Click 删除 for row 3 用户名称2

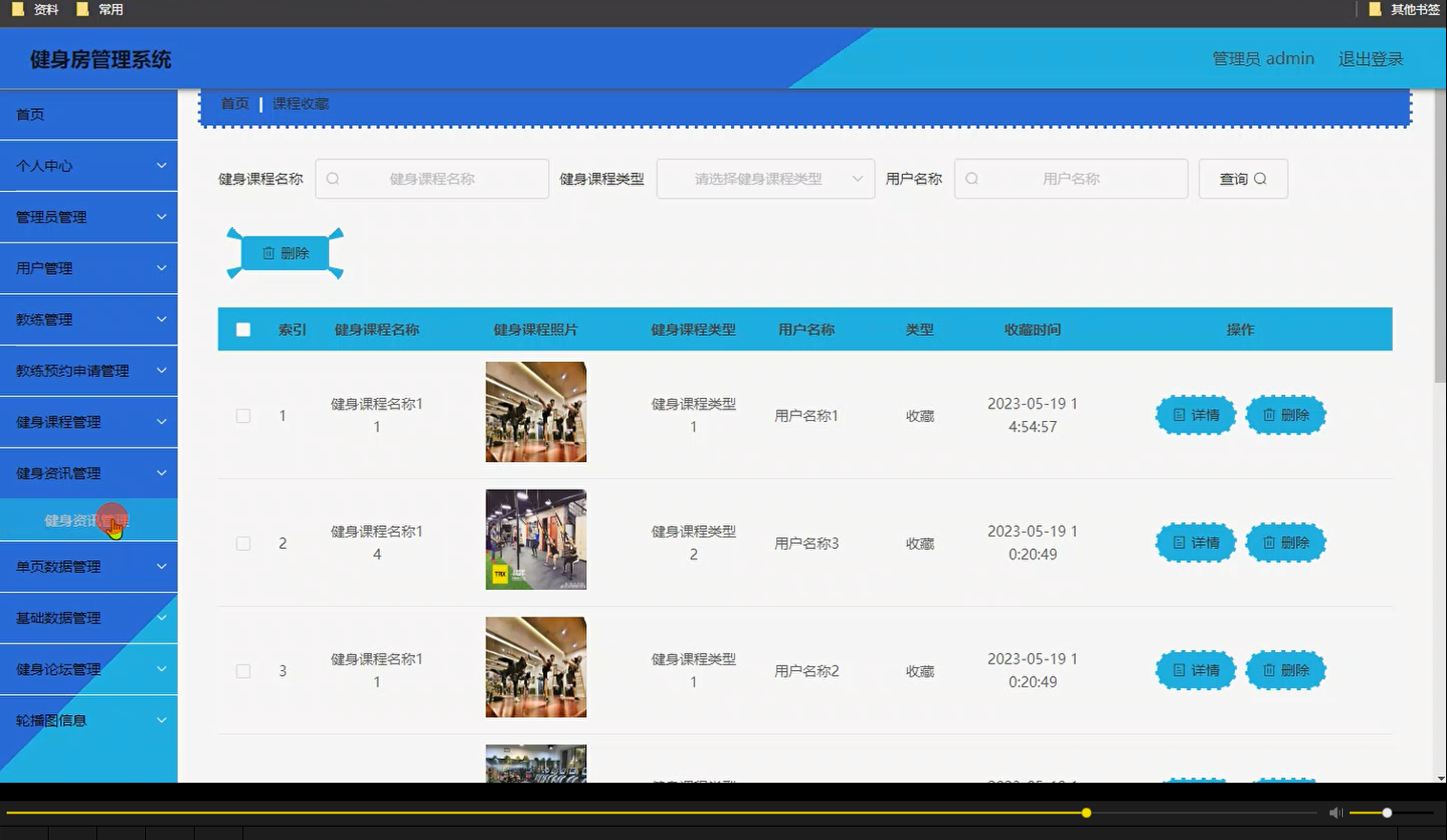click(x=1286, y=670)
